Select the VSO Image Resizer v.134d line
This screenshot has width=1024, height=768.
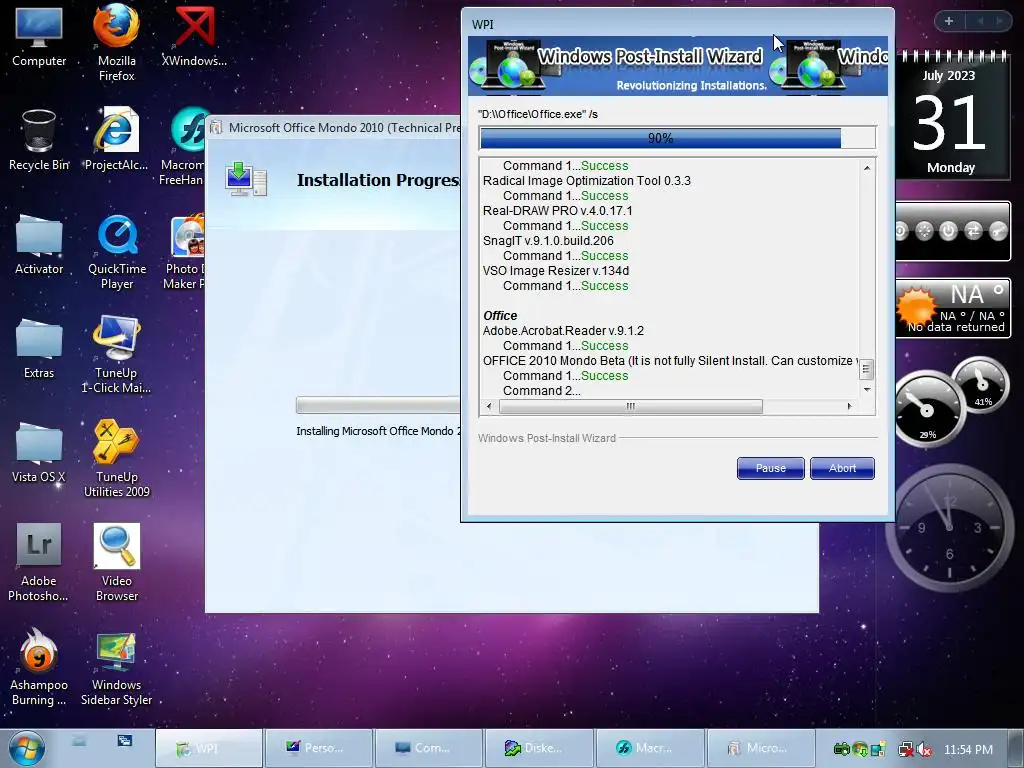pyautogui.click(x=556, y=271)
